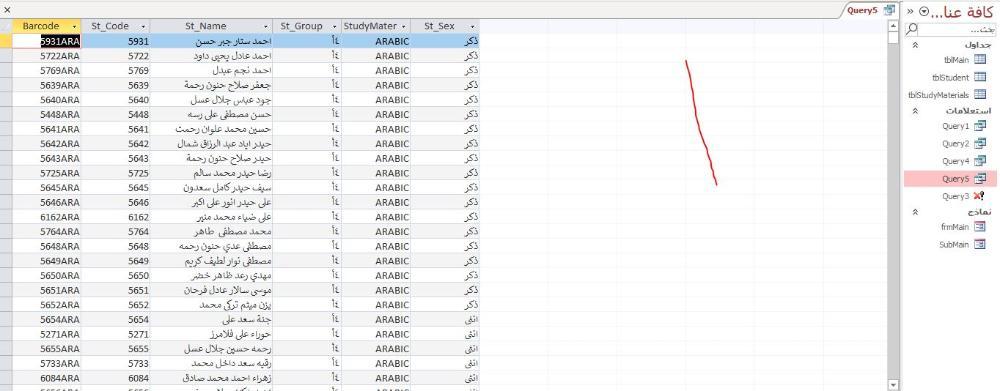Open the St_Name column filter dropdown
Screen dimensions: 1000x391
(265, 26)
